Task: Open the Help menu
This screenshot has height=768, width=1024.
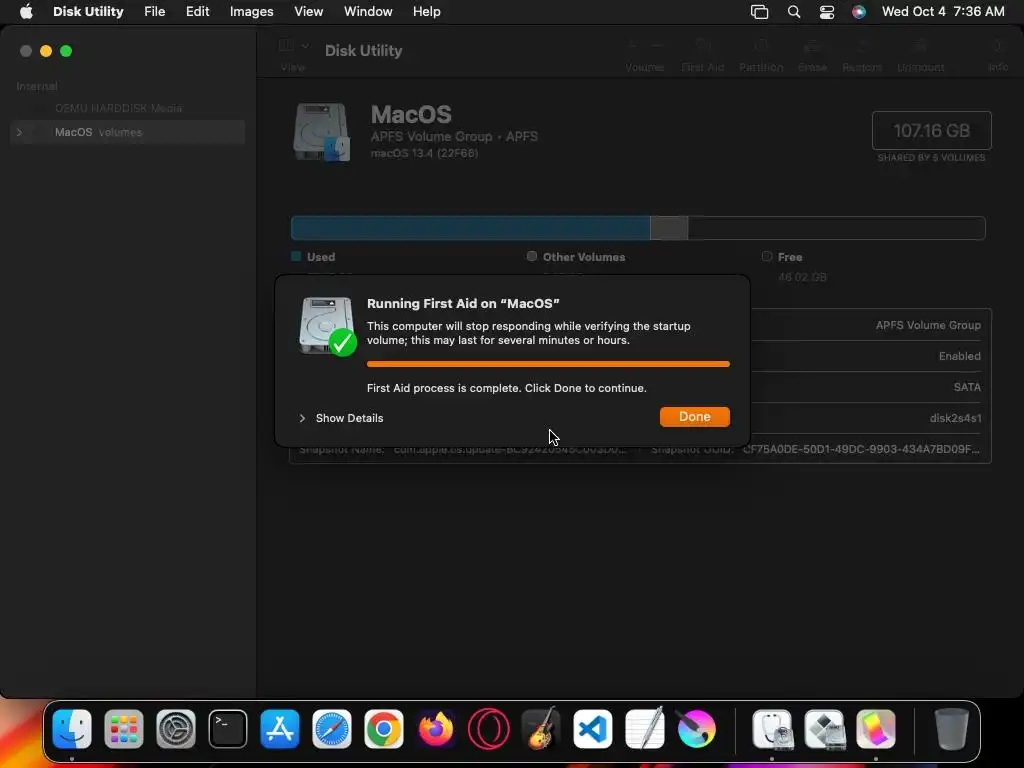Action: (426, 12)
